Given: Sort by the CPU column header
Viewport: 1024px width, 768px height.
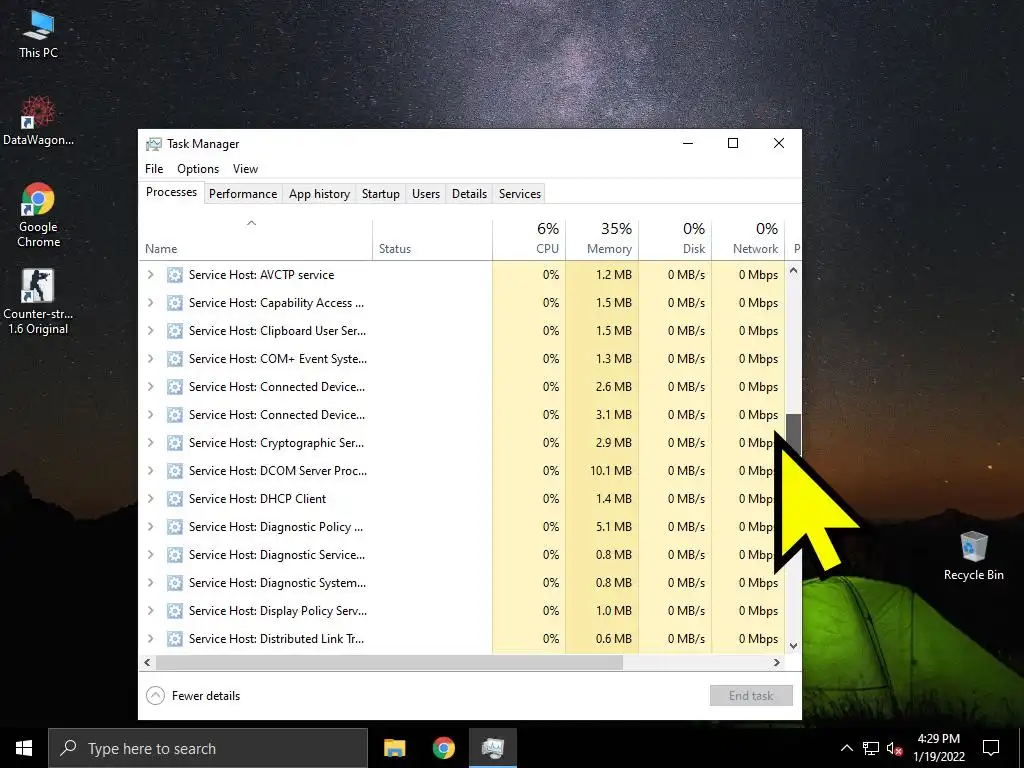Looking at the screenshot, I should coord(529,239).
